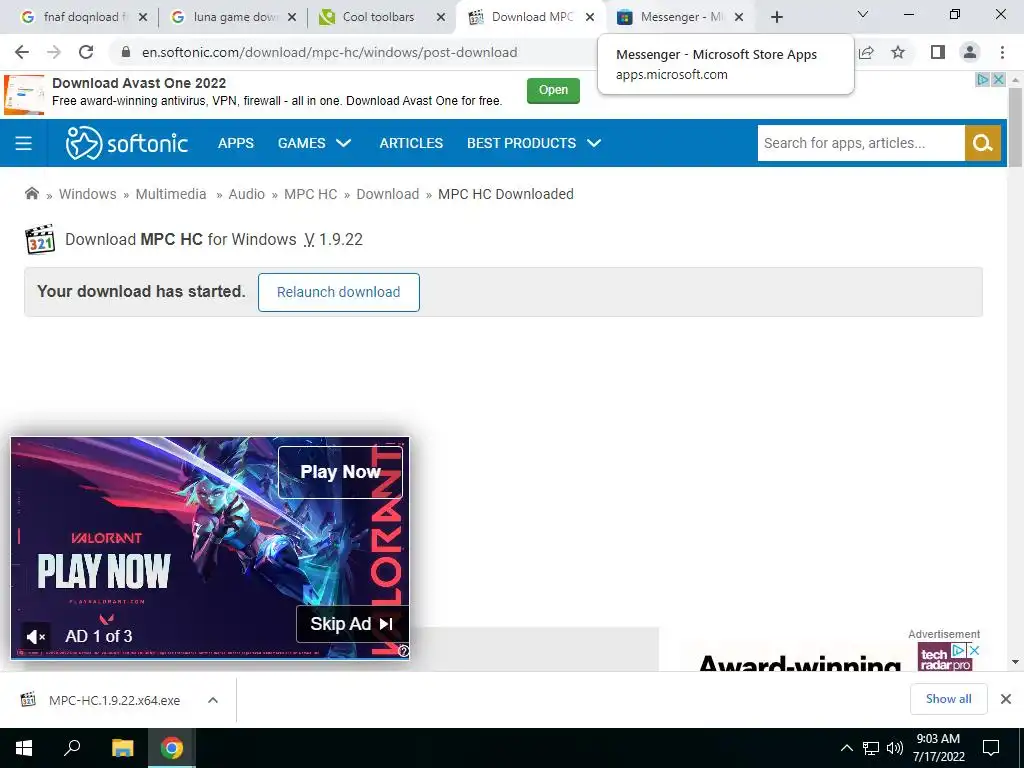Close the tech radar pro advertisement
1024x768 pixels.
[x=974, y=650]
